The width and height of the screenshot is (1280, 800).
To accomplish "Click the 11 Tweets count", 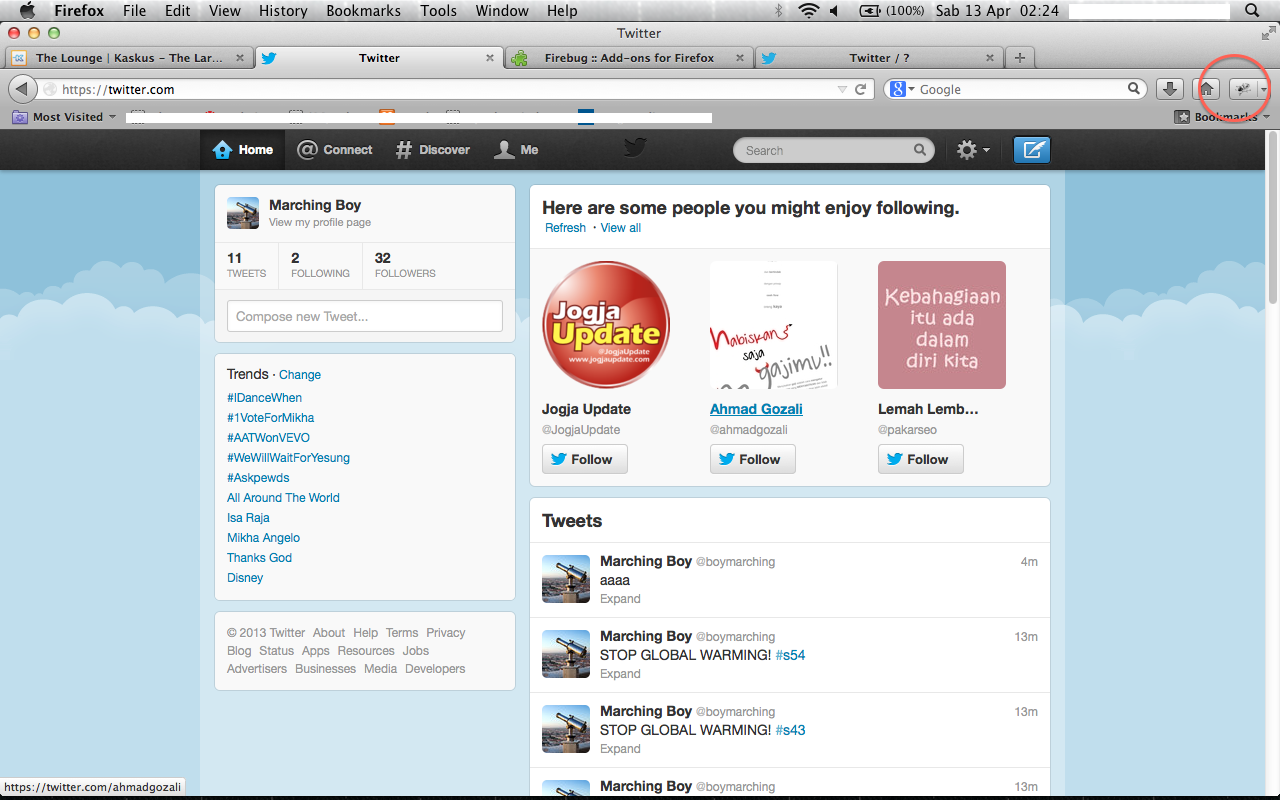I will (246, 265).
